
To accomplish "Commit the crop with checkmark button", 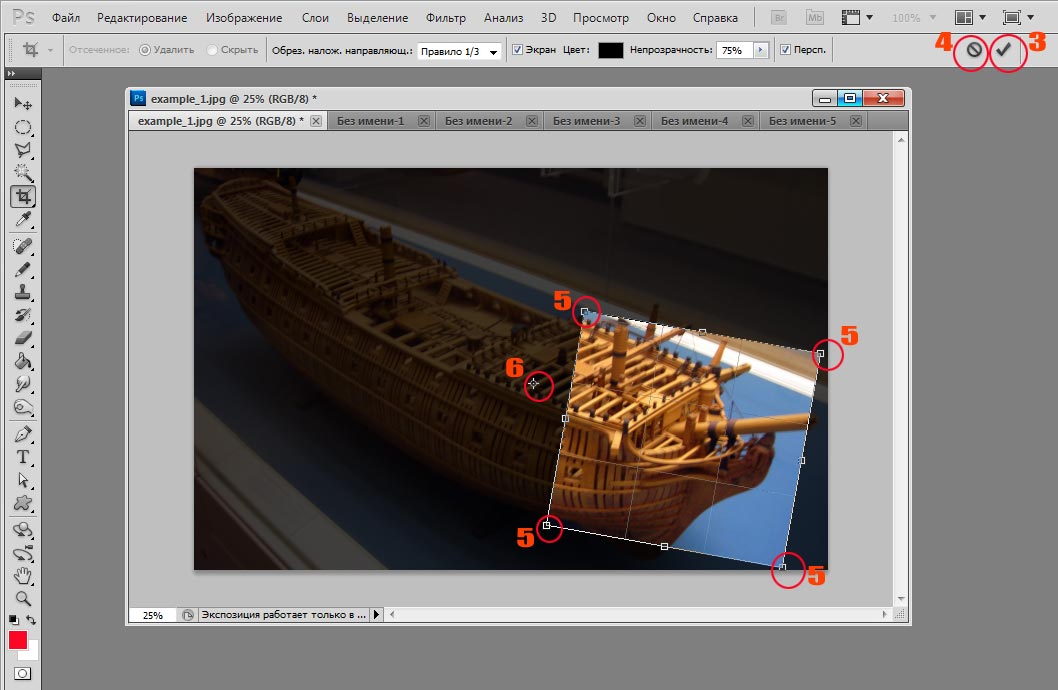I will (1004, 50).
